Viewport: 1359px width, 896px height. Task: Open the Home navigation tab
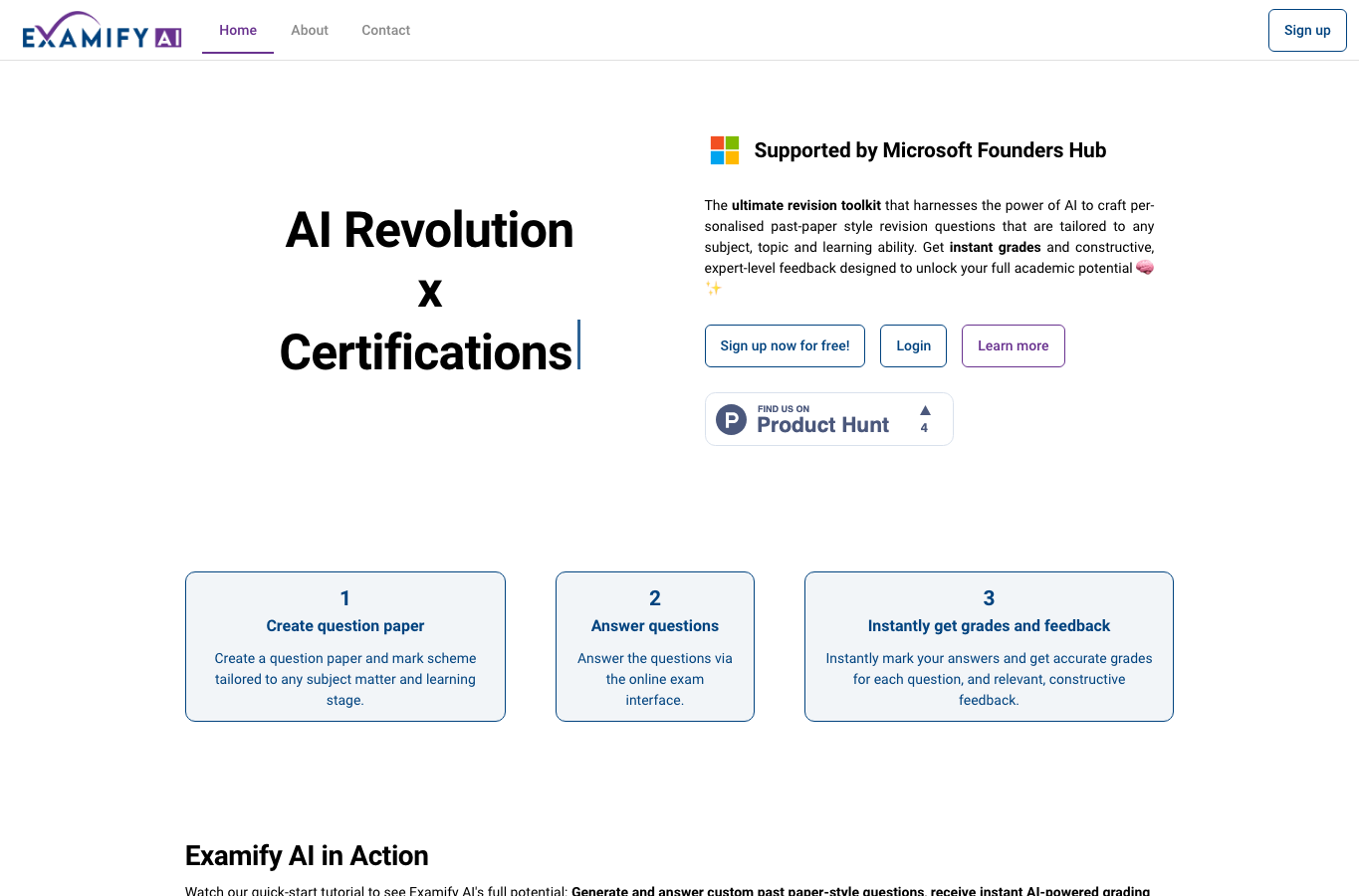pyautogui.click(x=238, y=30)
